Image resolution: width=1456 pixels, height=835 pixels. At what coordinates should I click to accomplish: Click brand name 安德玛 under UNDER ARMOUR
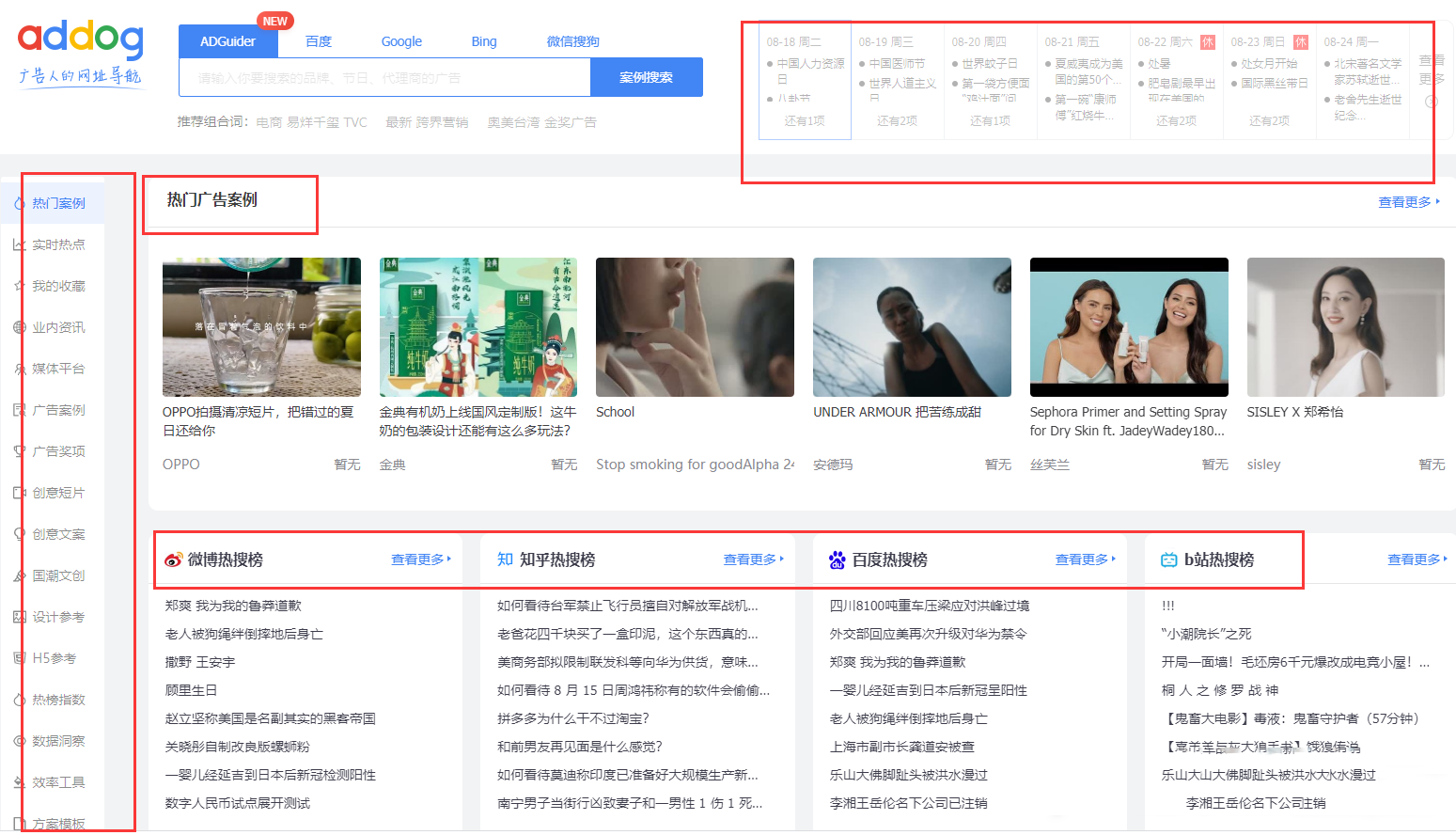pyautogui.click(x=833, y=465)
